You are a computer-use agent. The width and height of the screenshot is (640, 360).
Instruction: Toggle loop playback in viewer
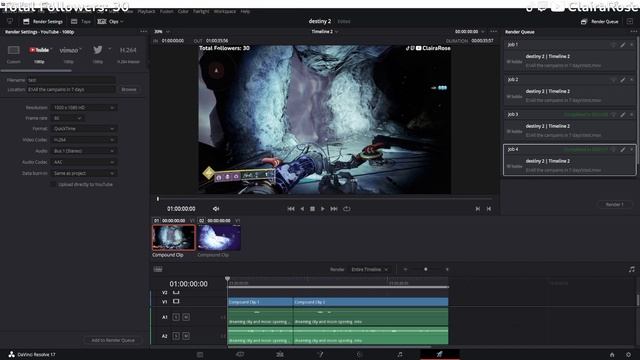[x=347, y=209]
